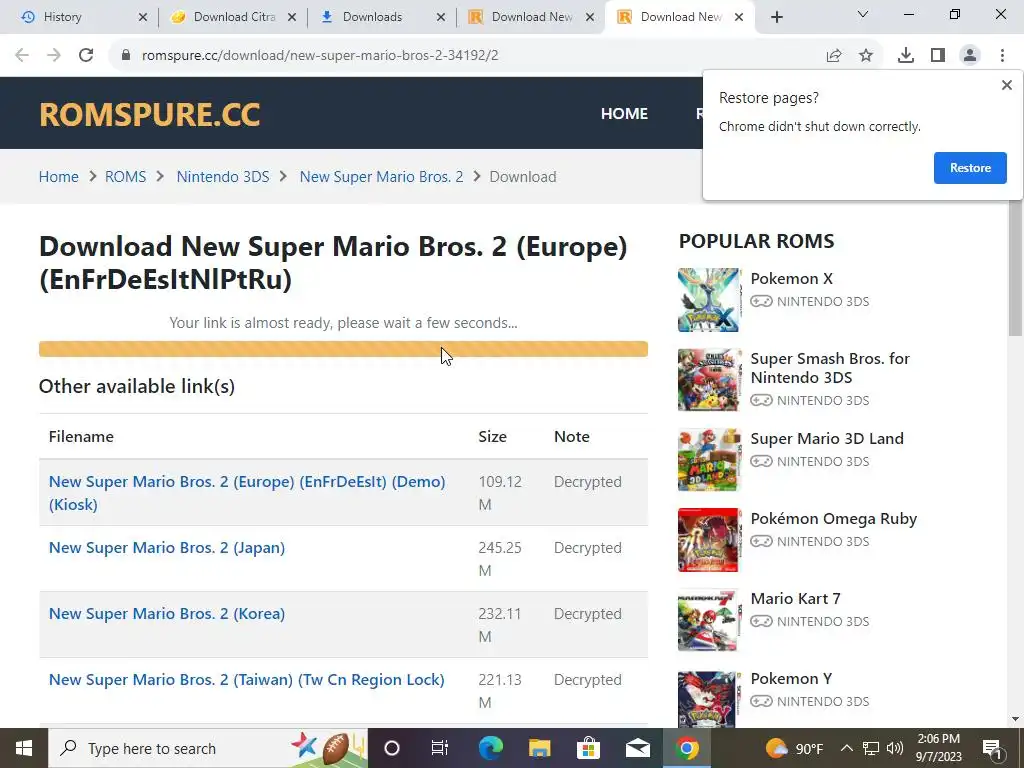The height and width of the screenshot is (768, 1024).
Task: Click the padlock site info icon
Action: tap(126, 55)
